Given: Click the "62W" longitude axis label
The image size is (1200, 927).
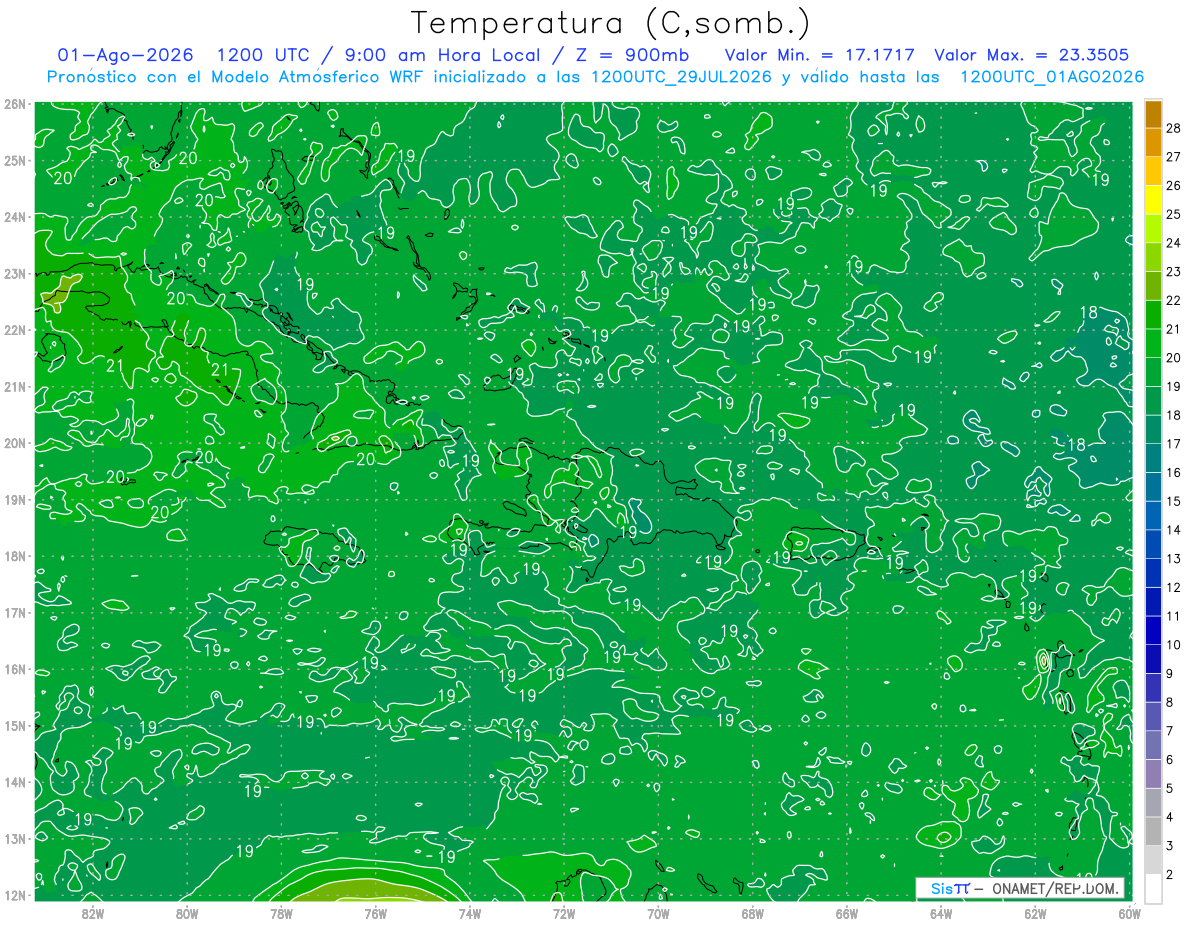Looking at the screenshot, I should [1035, 913].
